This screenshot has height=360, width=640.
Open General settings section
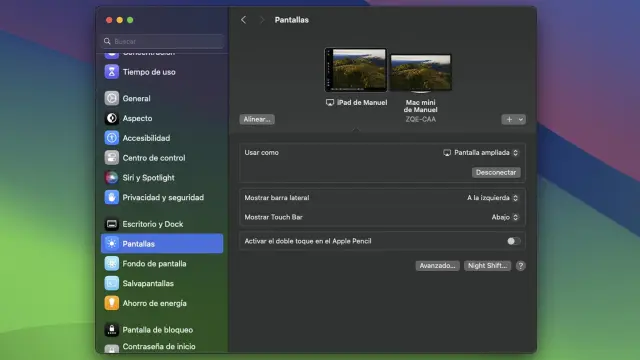[x=162, y=98]
